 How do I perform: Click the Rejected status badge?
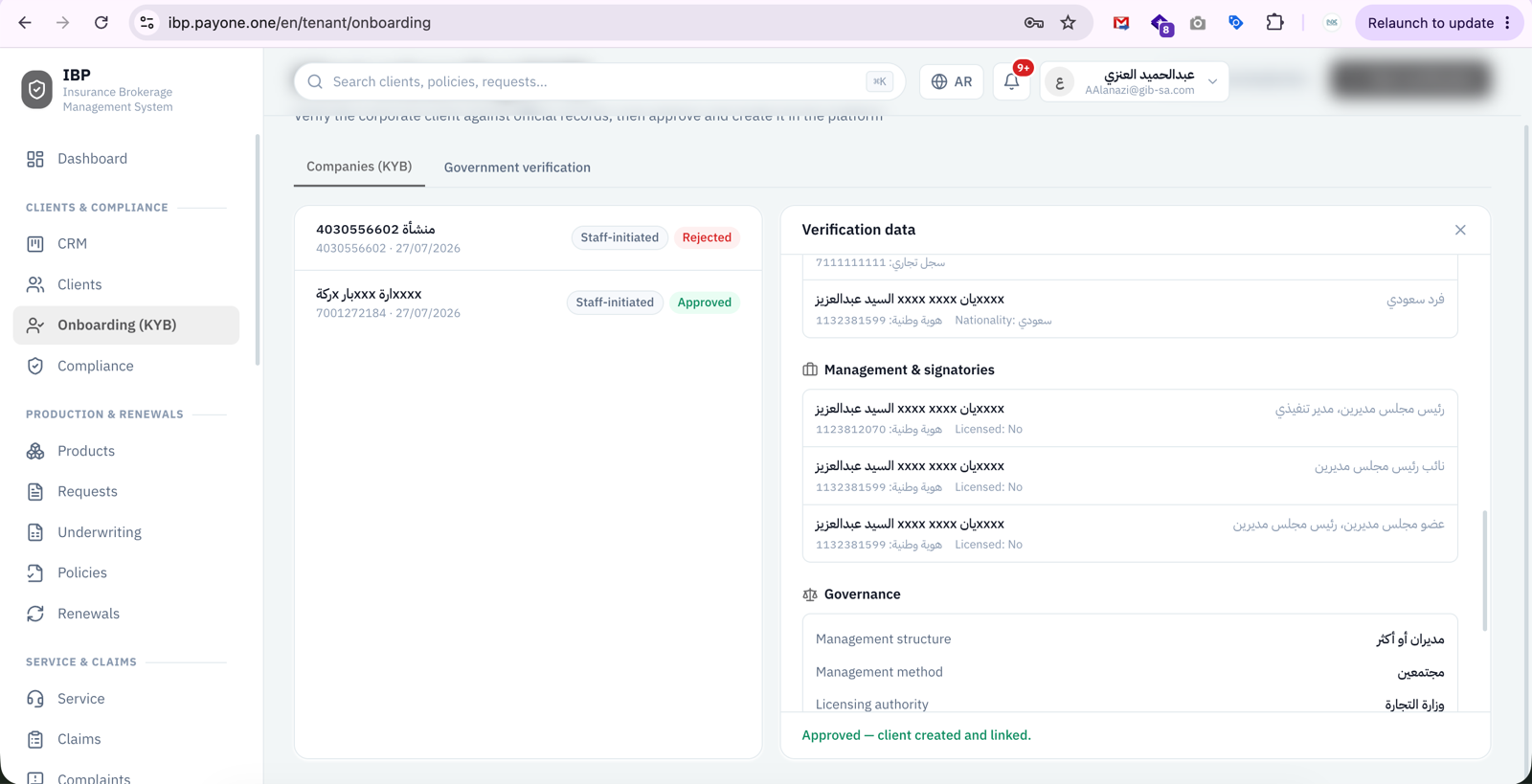click(707, 237)
